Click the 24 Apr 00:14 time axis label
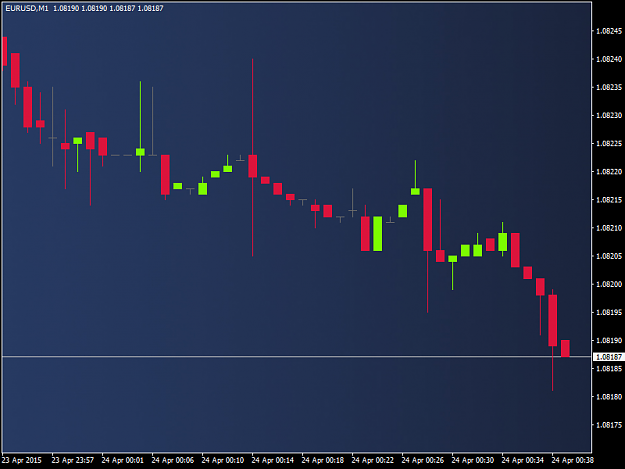The height and width of the screenshot is (469, 625). (273, 460)
